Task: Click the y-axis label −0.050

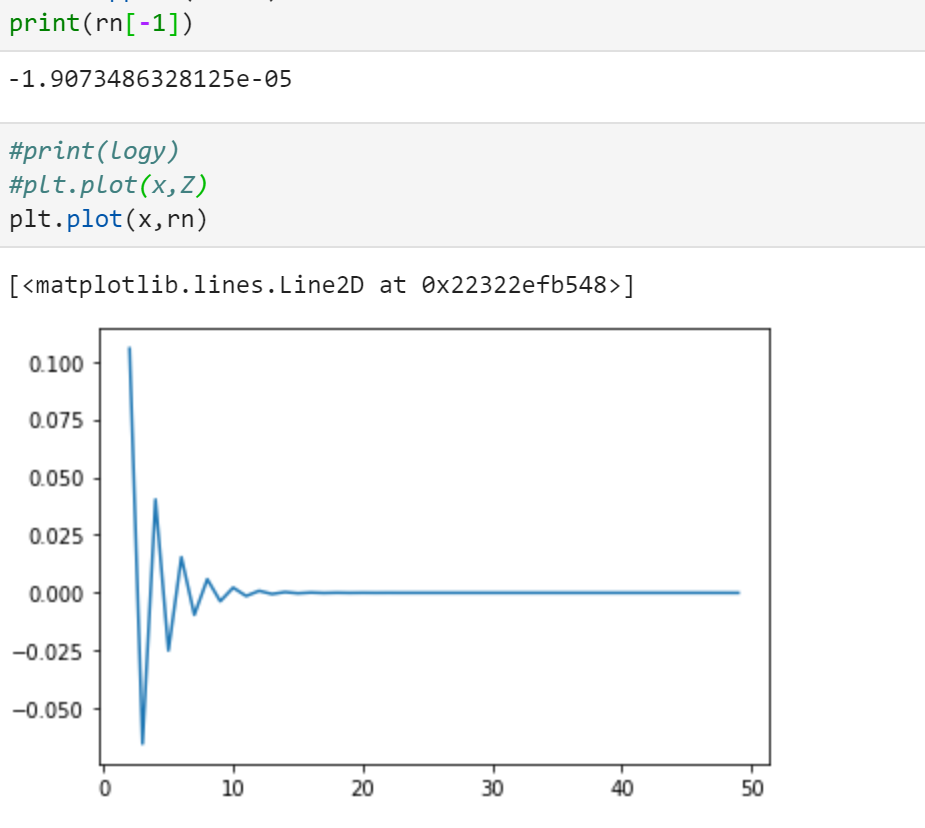Action: click(47, 709)
